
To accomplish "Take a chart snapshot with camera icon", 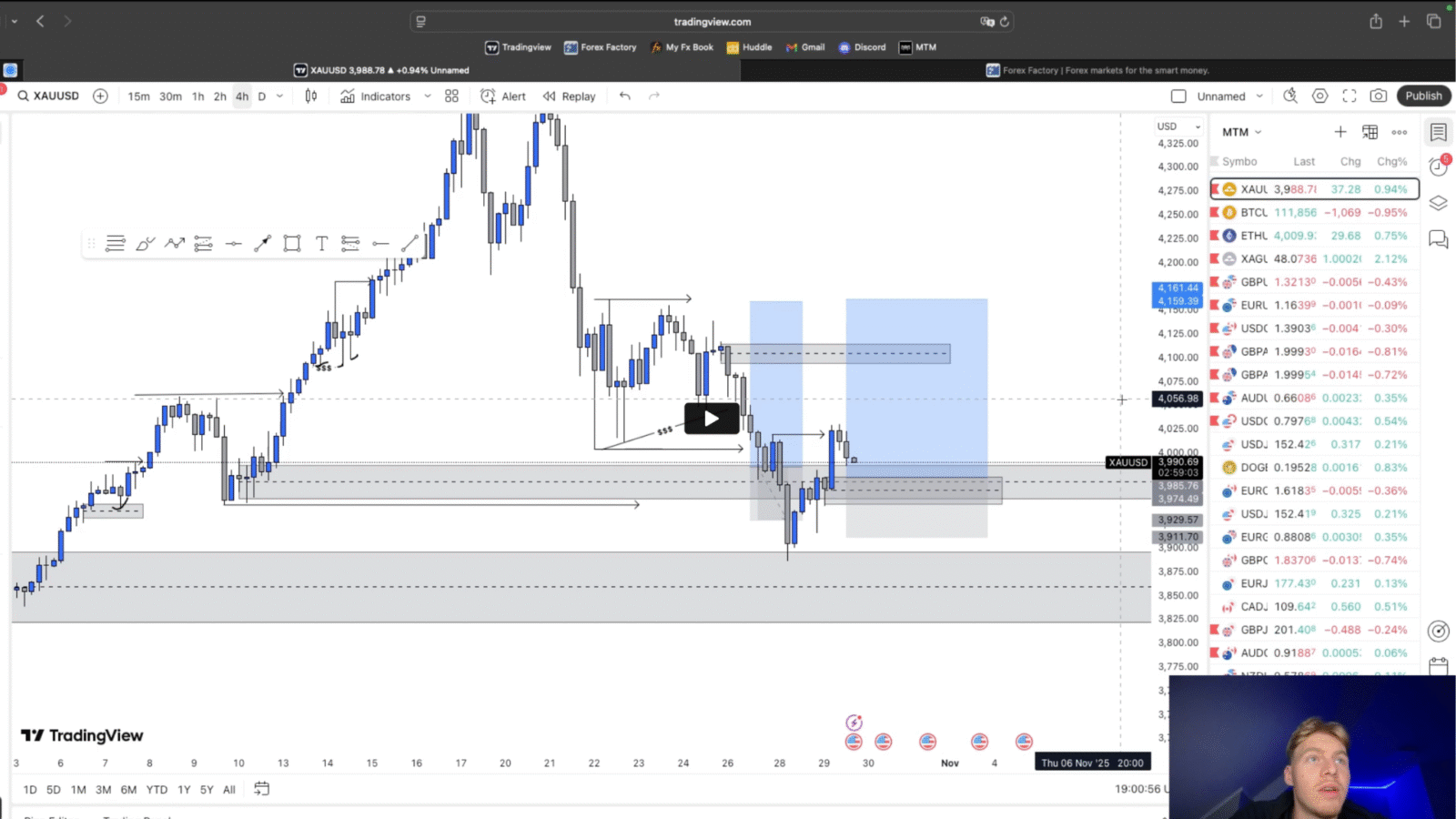I will click(x=1379, y=96).
